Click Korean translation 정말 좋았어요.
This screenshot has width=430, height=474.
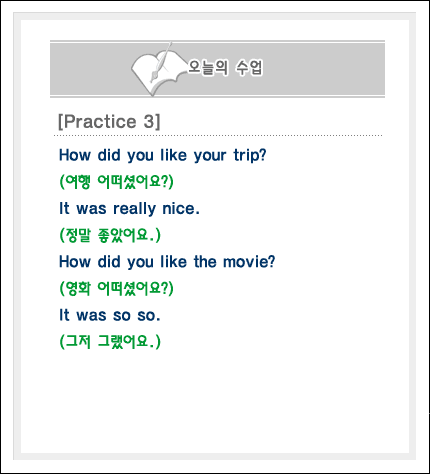click(x=110, y=235)
